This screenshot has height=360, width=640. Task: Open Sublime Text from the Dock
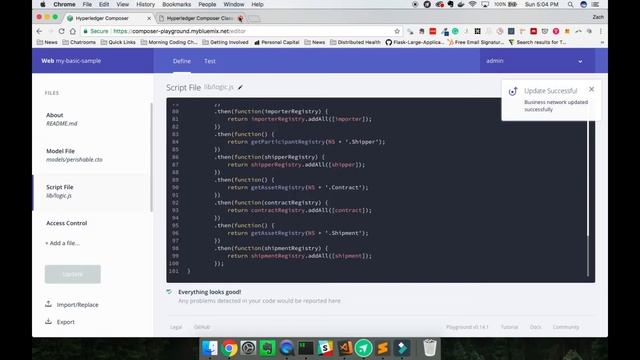[382, 348]
